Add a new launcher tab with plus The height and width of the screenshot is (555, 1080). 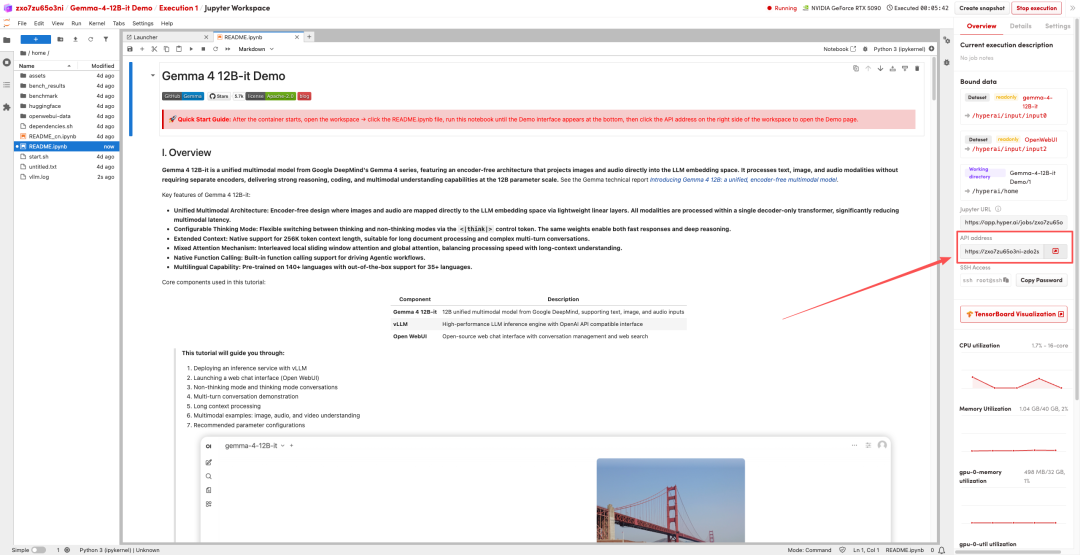(x=309, y=36)
